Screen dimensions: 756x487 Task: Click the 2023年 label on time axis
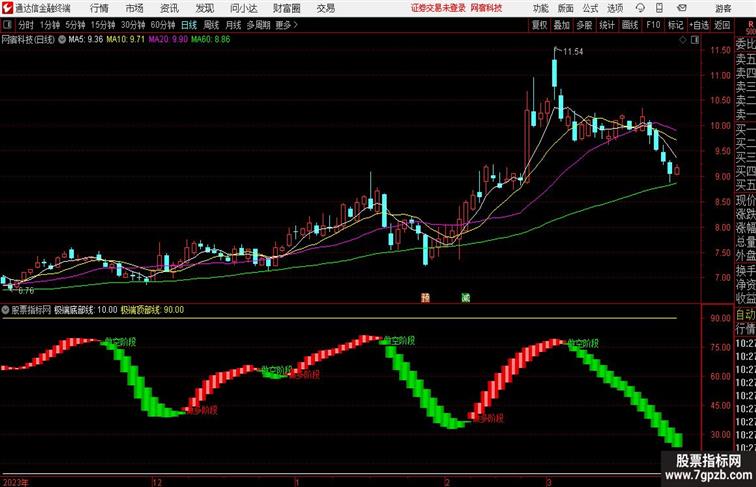pyautogui.click(x=15, y=482)
